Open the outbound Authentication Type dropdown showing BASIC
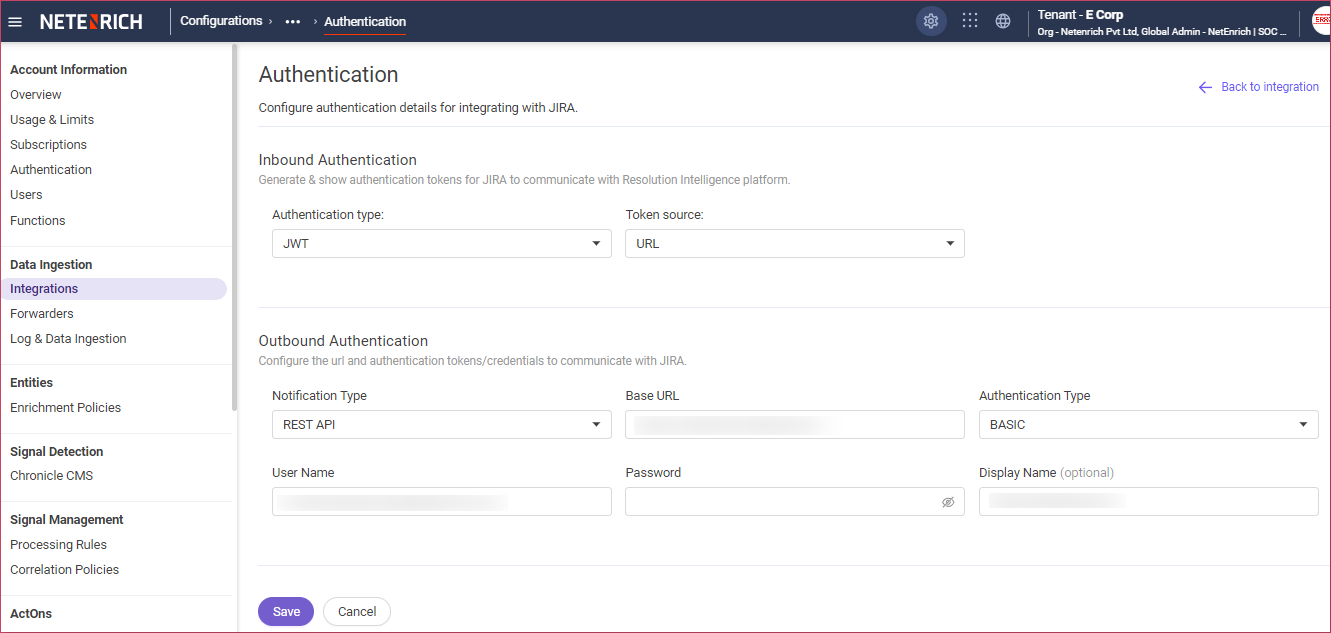The width and height of the screenshot is (1331, 633). click(1148, 424)
